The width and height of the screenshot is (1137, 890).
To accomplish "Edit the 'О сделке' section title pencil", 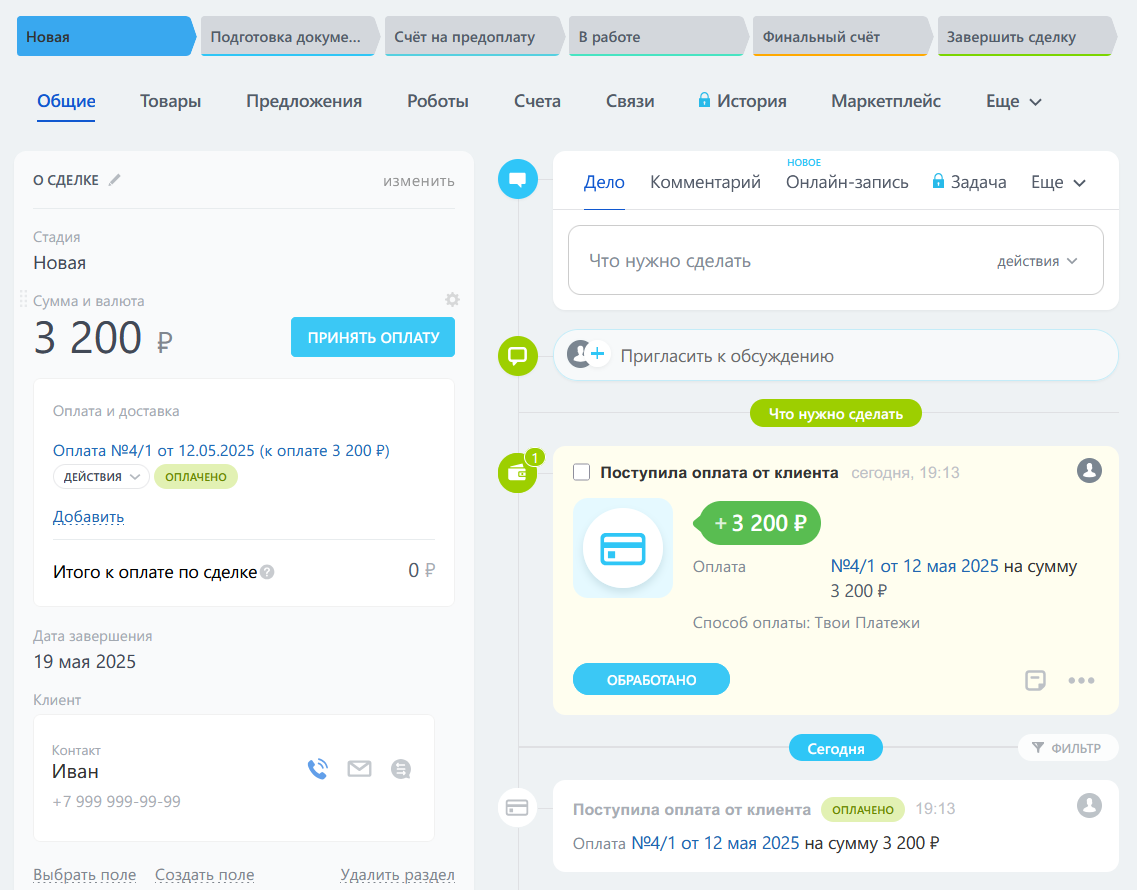I will coord(115,180).
